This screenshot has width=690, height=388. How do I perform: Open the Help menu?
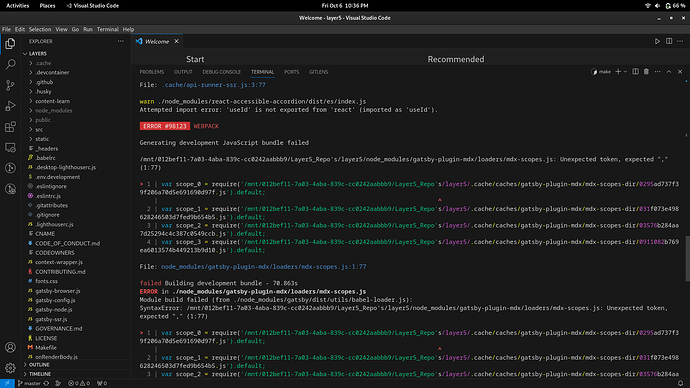pos(128,29)
